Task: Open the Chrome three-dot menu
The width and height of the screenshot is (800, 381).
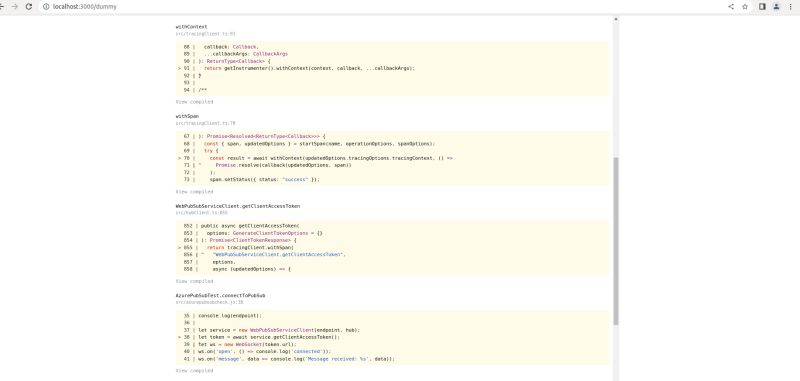Action: 790,7
